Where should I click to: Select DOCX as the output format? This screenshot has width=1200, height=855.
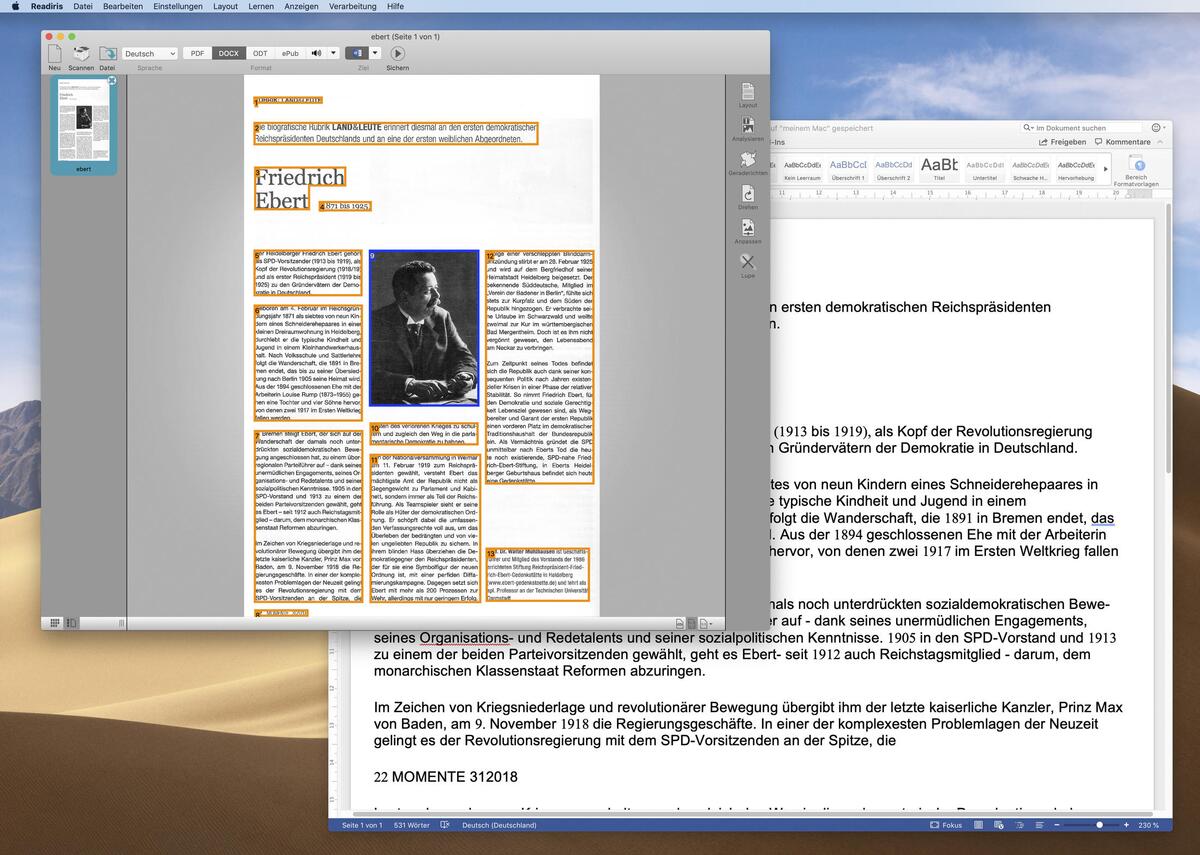coord(228,53)
